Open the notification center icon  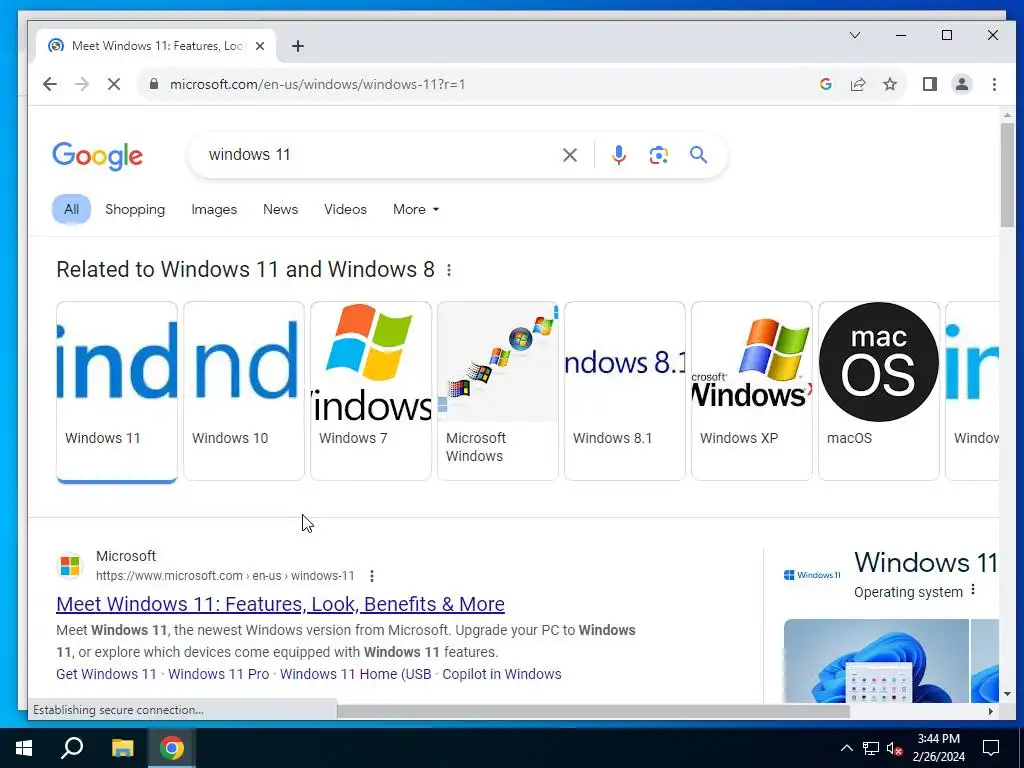[x=991, y=748]
